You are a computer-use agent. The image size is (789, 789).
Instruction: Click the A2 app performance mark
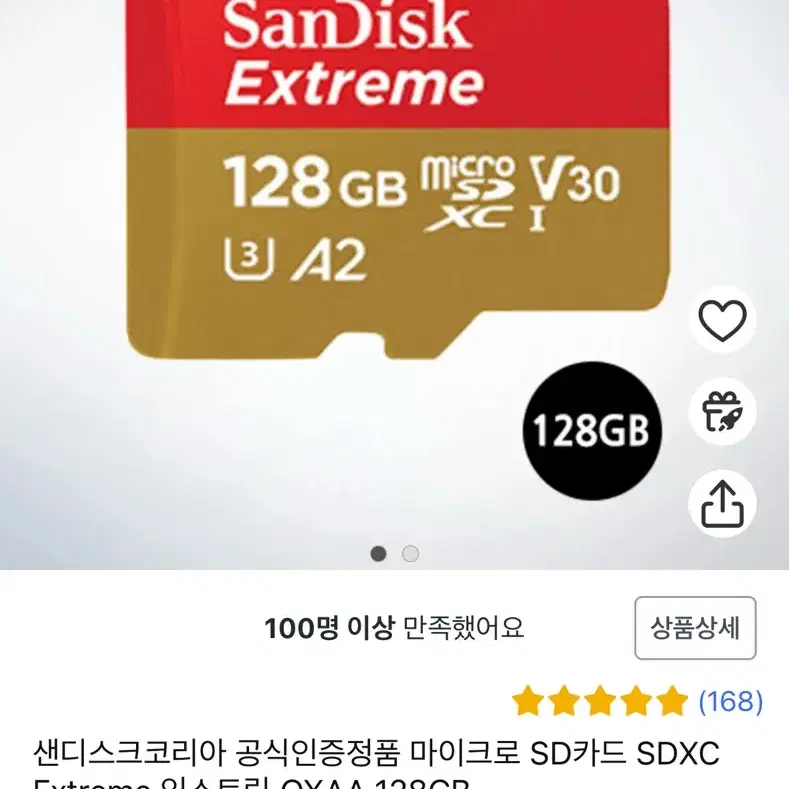[330, 260]
